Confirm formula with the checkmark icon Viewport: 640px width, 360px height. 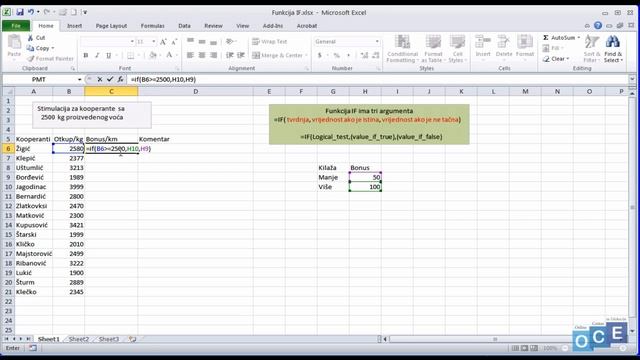[110, 79]
